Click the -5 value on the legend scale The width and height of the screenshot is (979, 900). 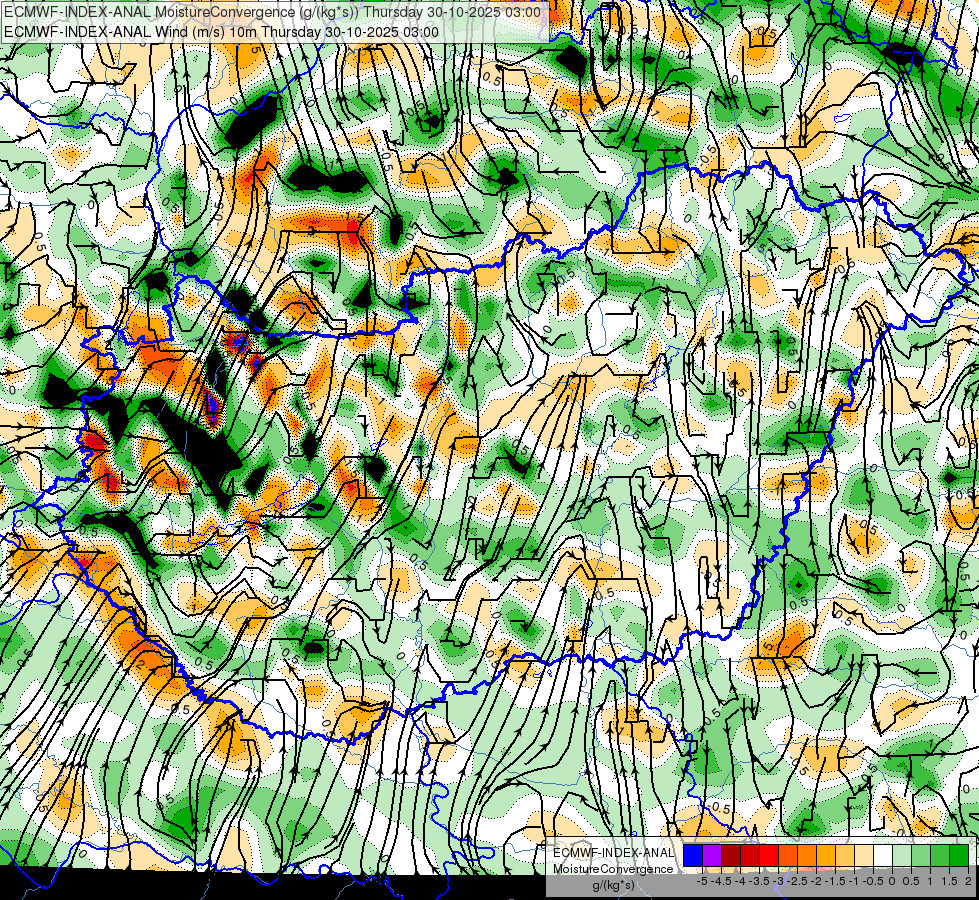click(x=702, y=881)
